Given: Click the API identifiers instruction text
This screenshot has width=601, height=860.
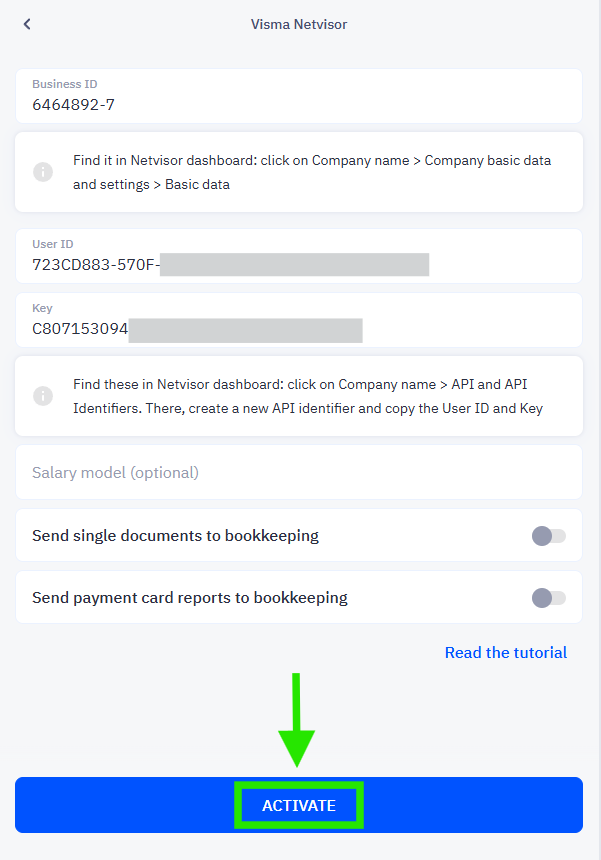Looking at the screenshot, I should click(x=308, y=396).
